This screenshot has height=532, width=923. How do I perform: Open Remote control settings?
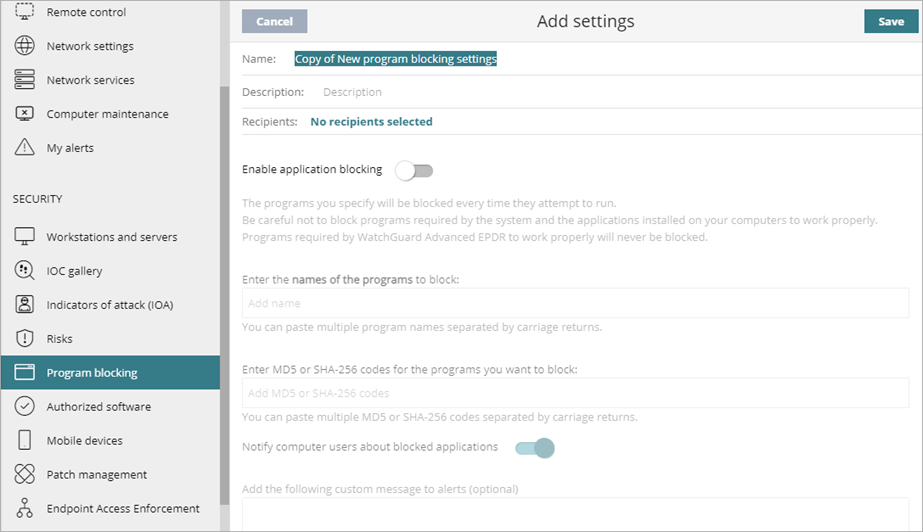pos(87,12)
